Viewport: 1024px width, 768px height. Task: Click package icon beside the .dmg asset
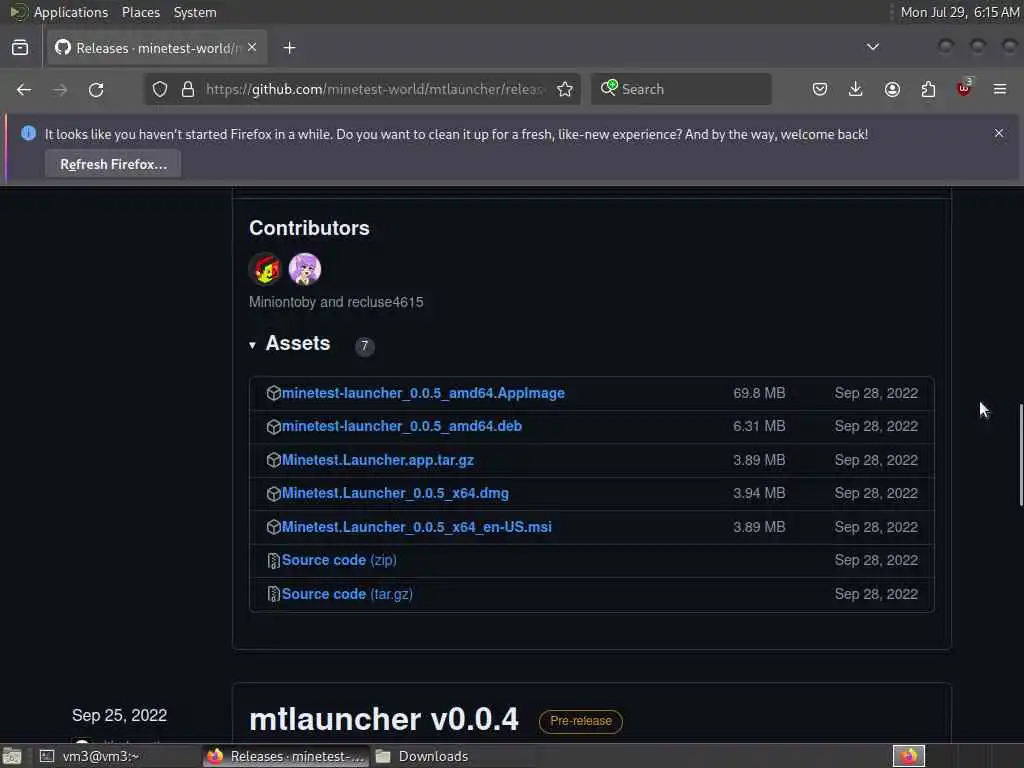tap(274, 493)
